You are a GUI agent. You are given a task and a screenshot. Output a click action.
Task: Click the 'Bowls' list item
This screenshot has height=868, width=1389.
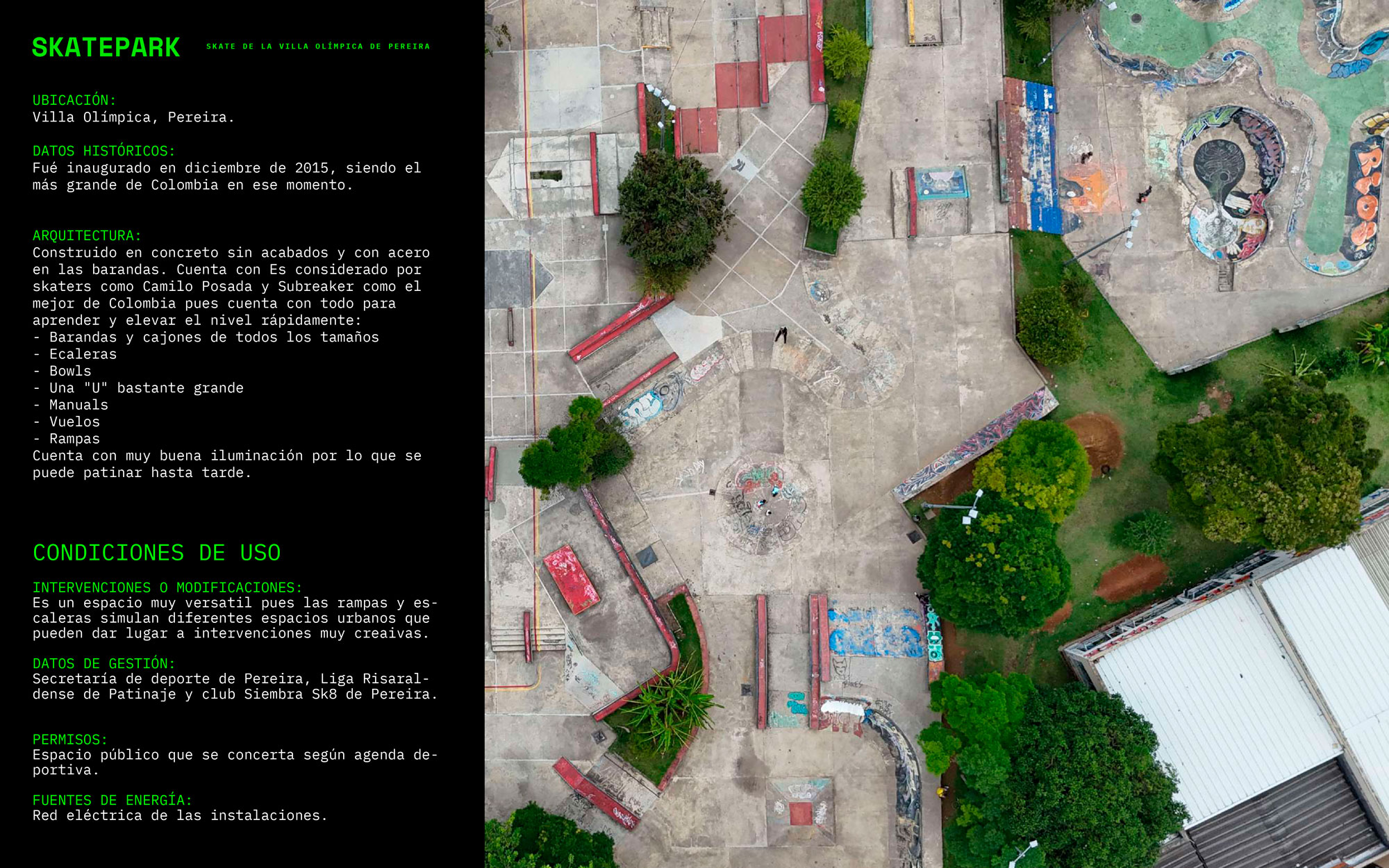[69, 371]
